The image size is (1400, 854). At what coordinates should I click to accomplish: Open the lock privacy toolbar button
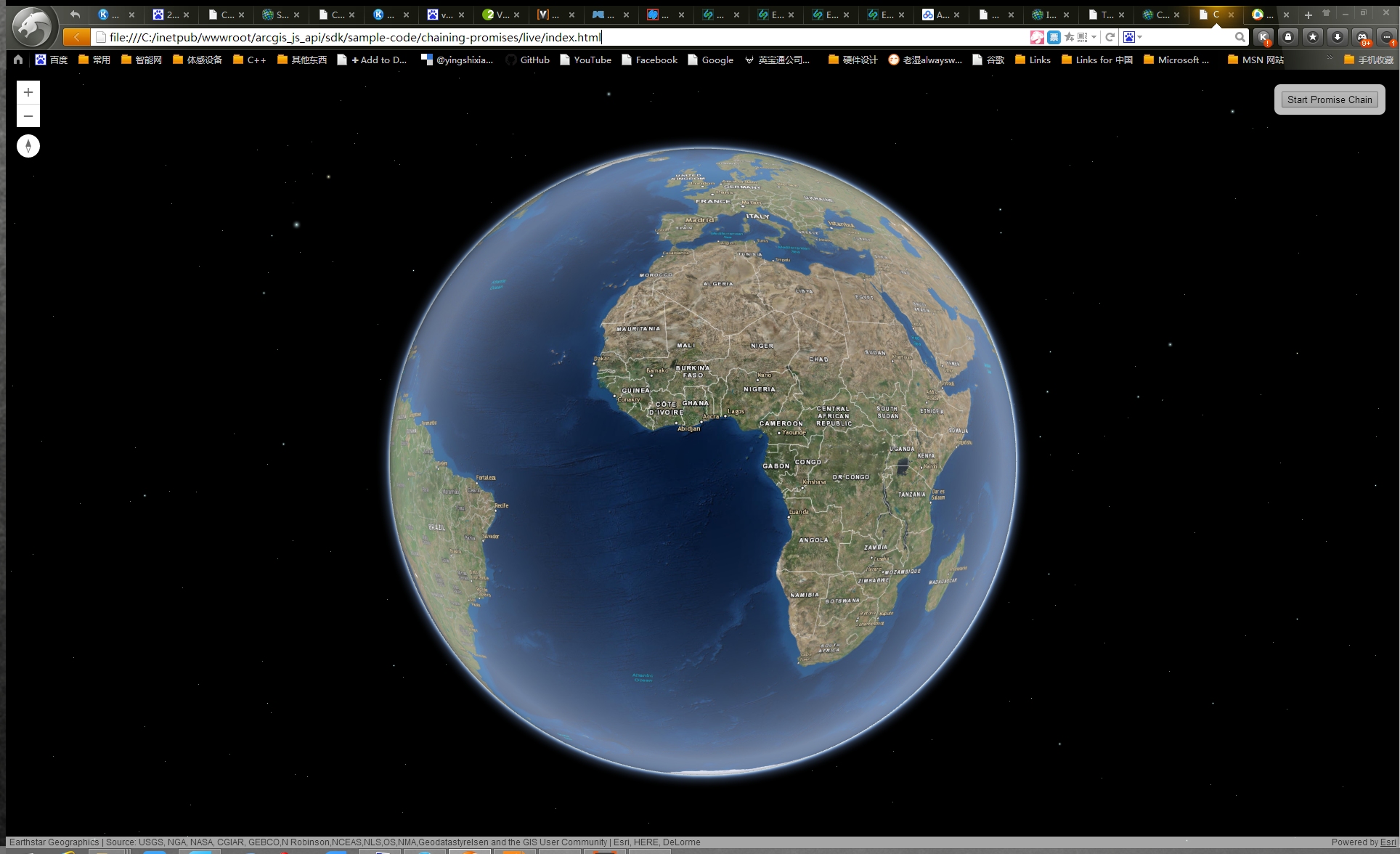pos(1288,37)
